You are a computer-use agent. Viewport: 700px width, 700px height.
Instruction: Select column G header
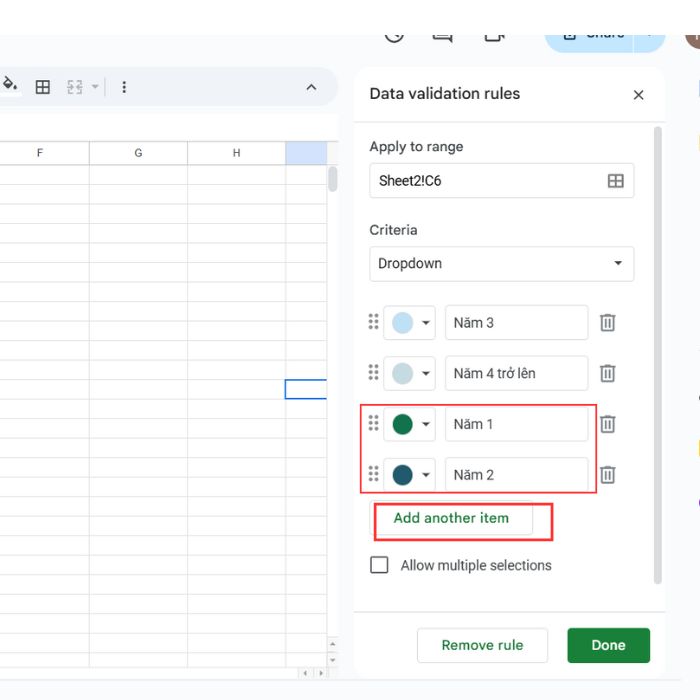tap(138, 153)
